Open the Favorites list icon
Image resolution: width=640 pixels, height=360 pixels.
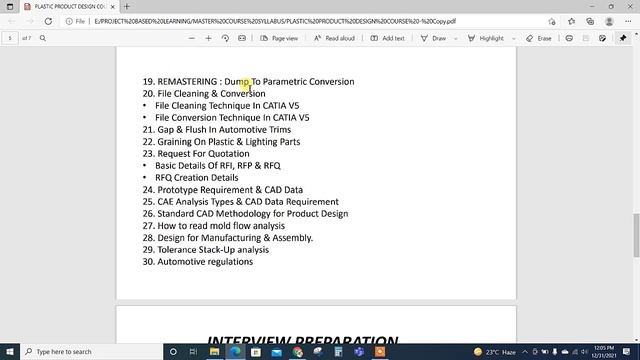click(571, 21)
